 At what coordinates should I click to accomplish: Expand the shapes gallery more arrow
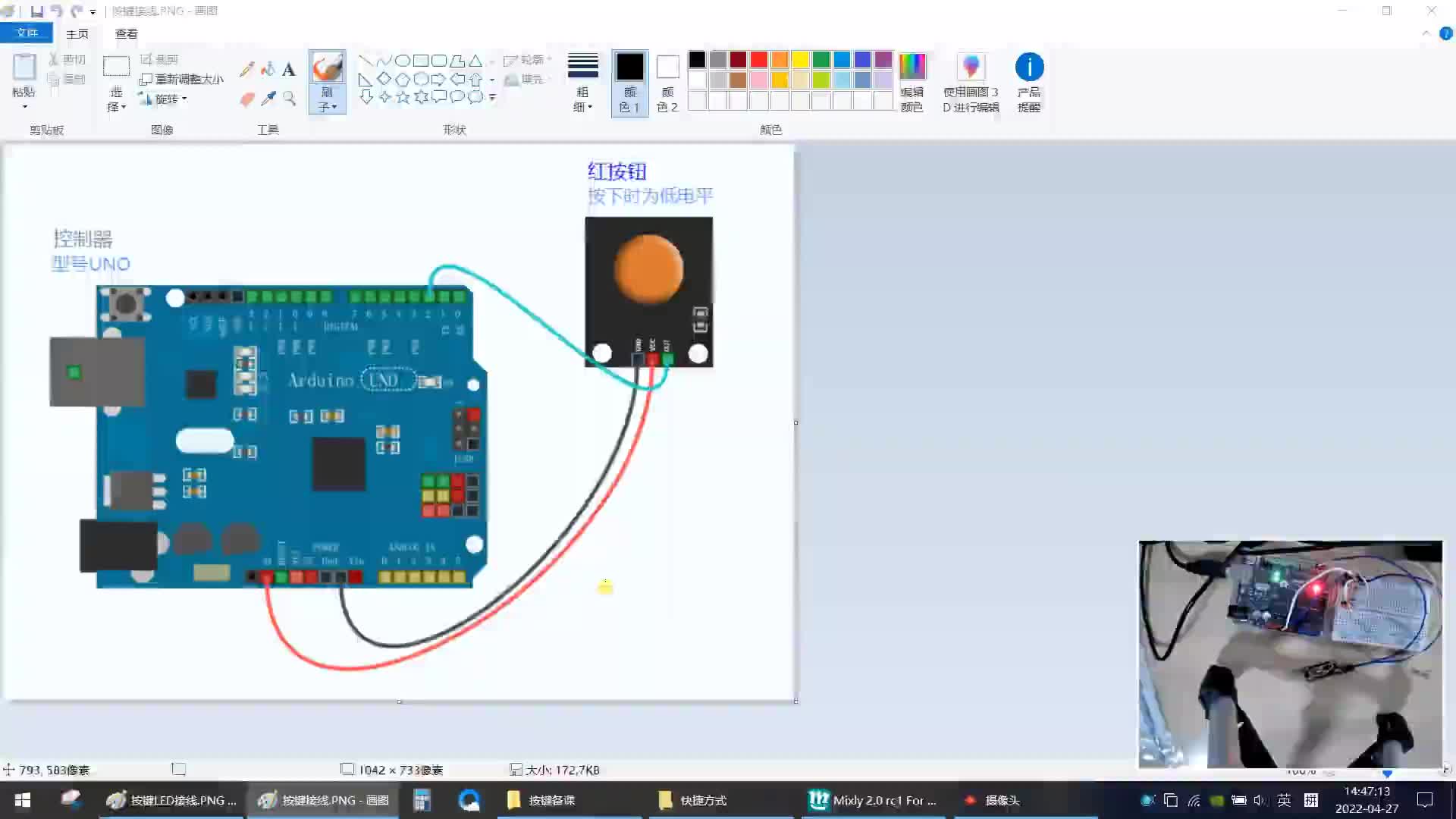(x=492, y=97)
